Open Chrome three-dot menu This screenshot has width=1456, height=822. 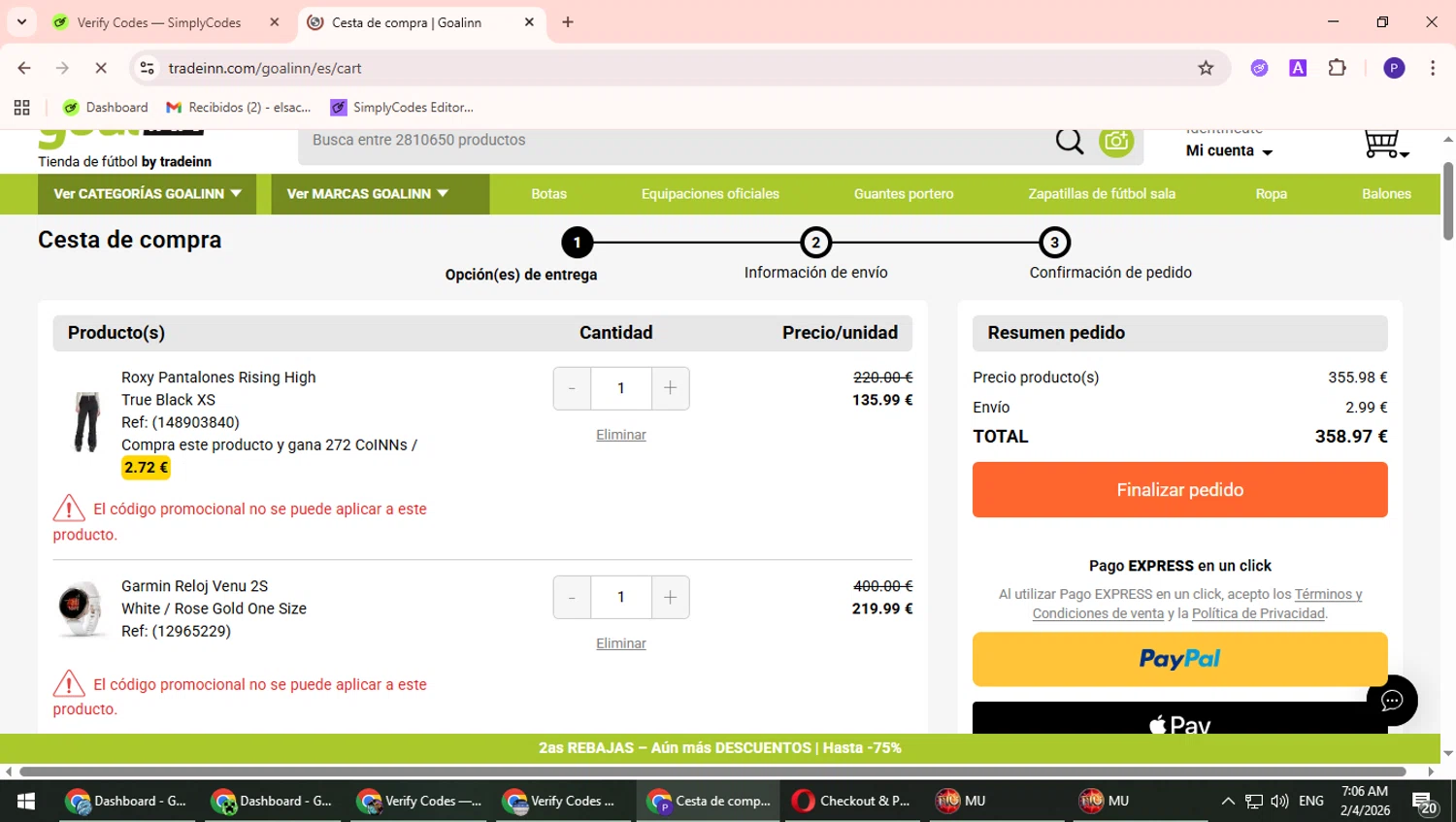pos(1433,68)
